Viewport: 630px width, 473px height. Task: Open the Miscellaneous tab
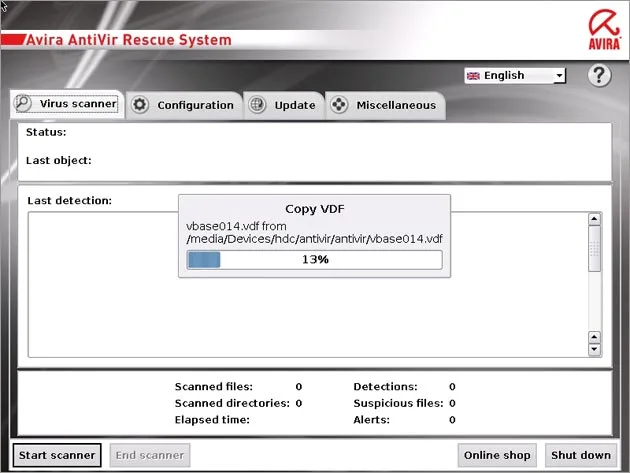(x=385, y=105)
